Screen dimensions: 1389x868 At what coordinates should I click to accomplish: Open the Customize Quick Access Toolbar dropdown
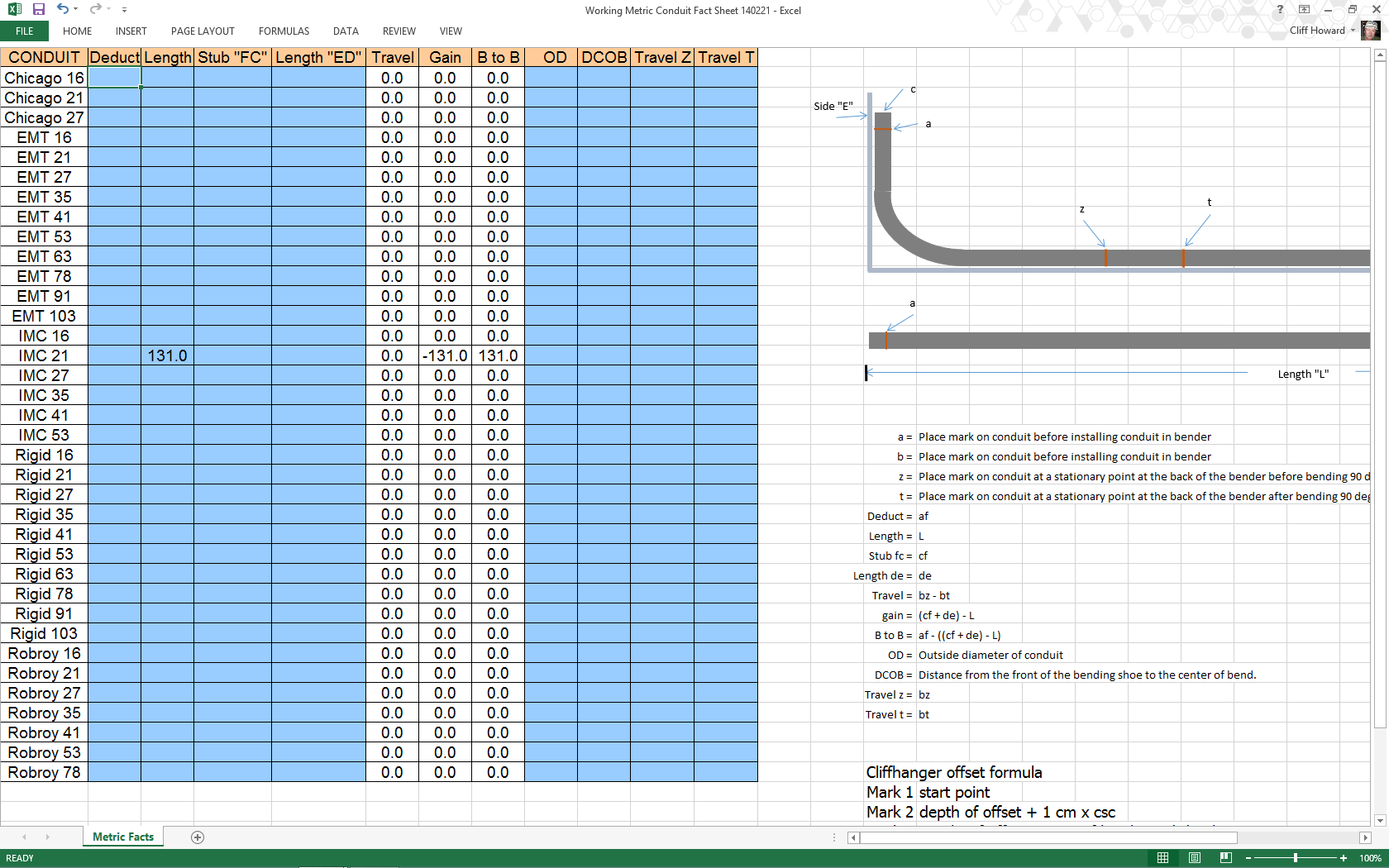point(124,9)
